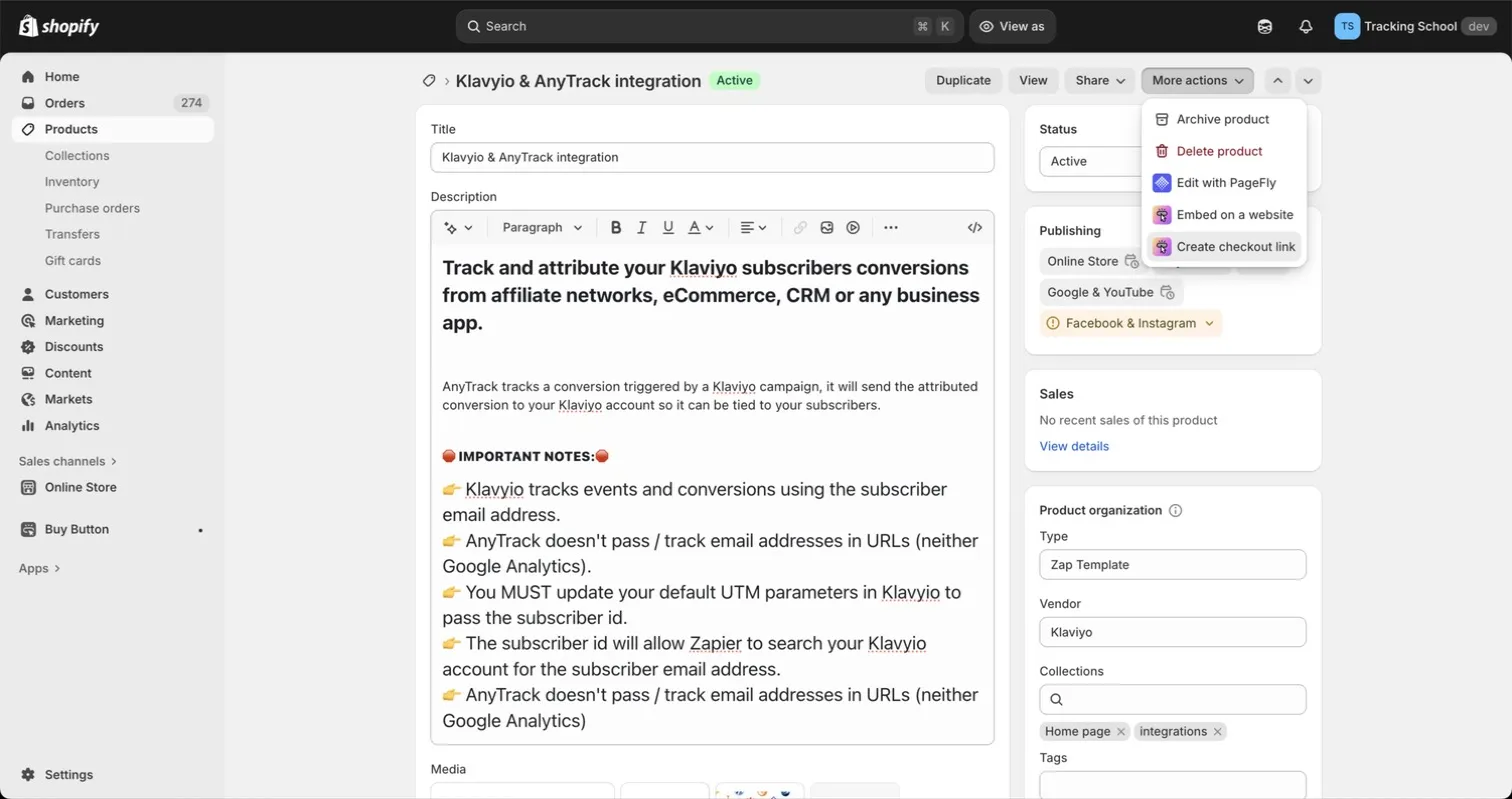Screen dimensions: 1512x799
Task: Click the Online Store schedule icon
Action: [1131, 261]
